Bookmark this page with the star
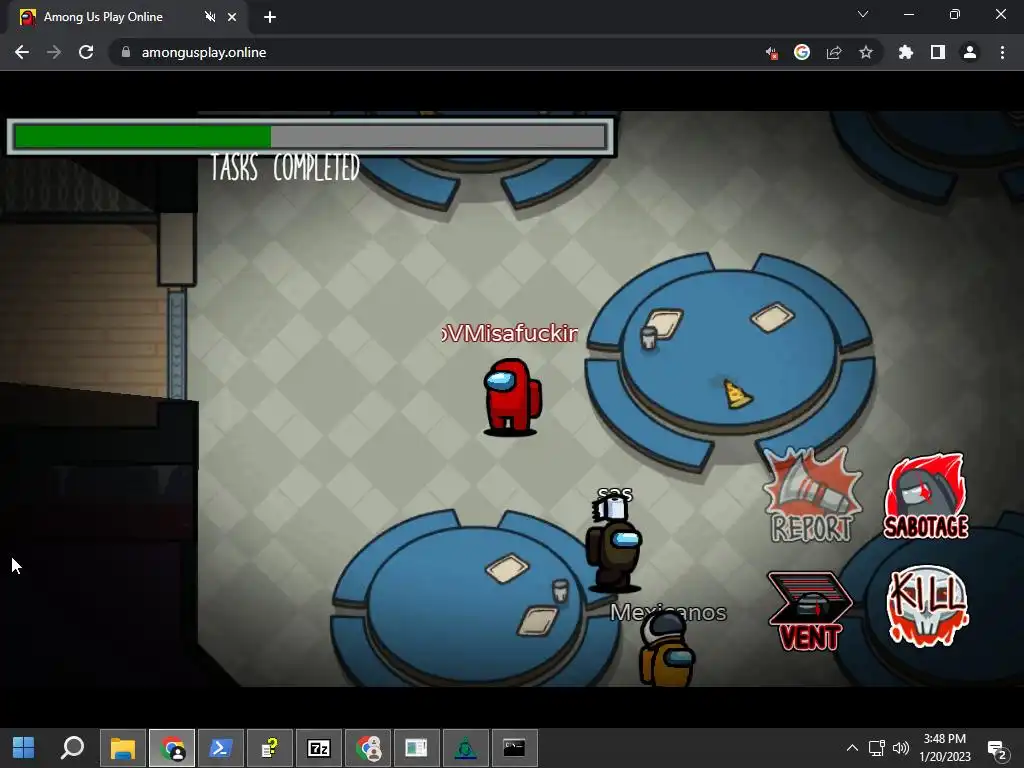 point(866,52)
